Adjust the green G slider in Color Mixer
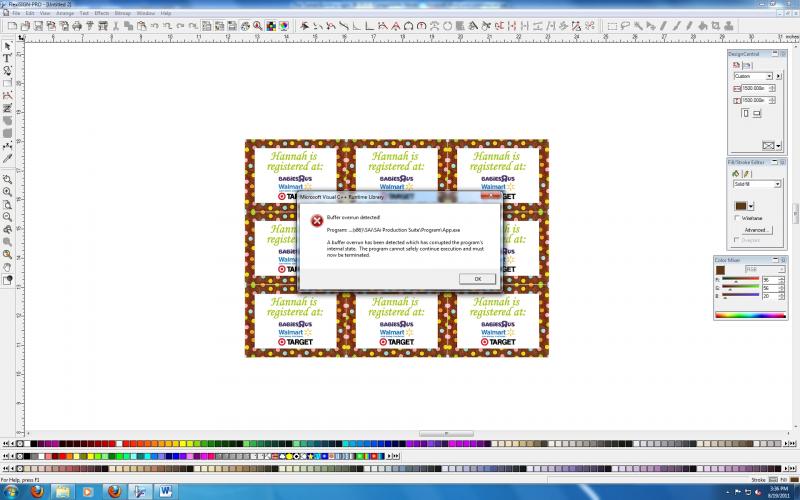 740,288
